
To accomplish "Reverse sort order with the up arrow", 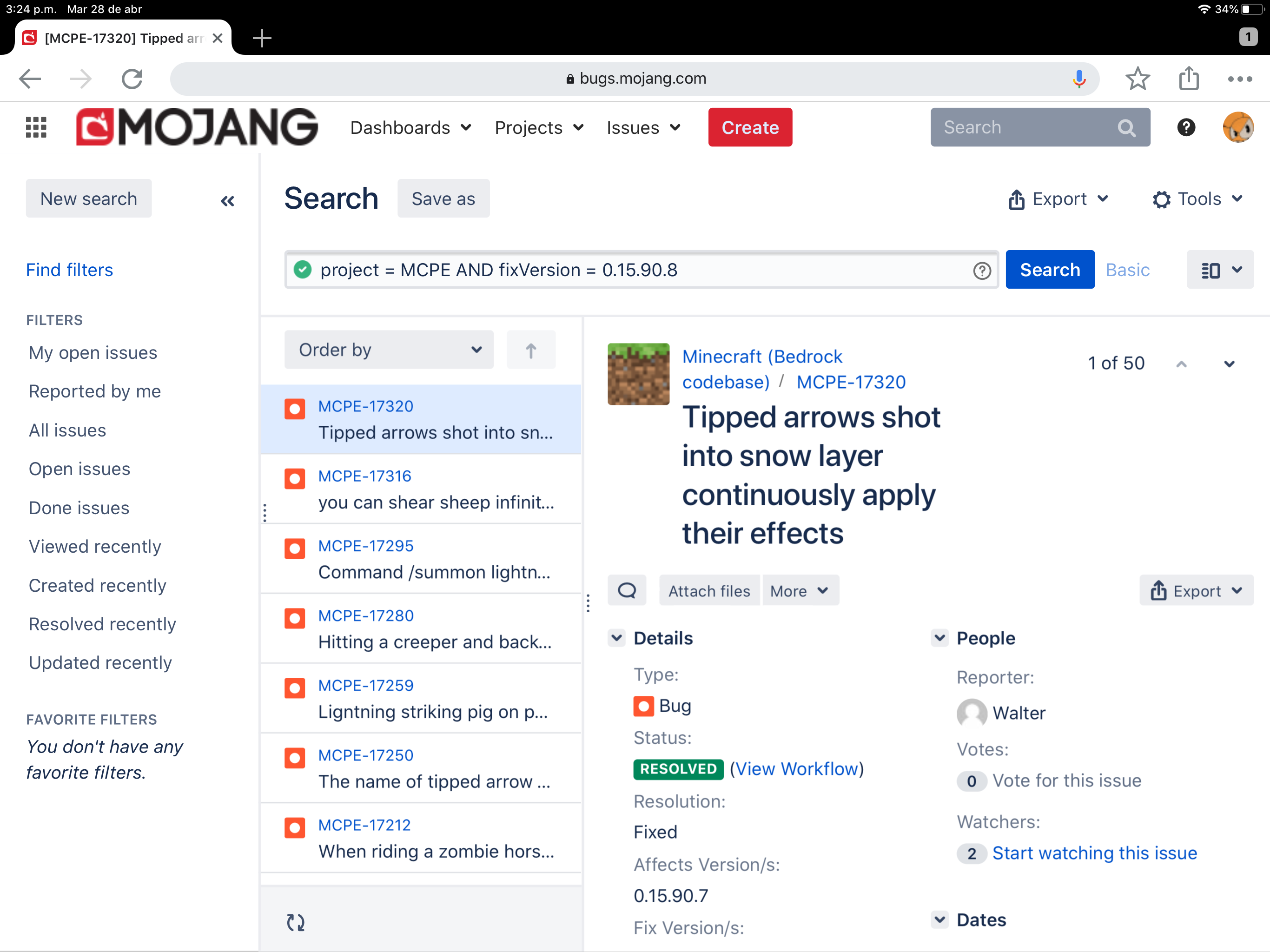I will tap(530, 350).
